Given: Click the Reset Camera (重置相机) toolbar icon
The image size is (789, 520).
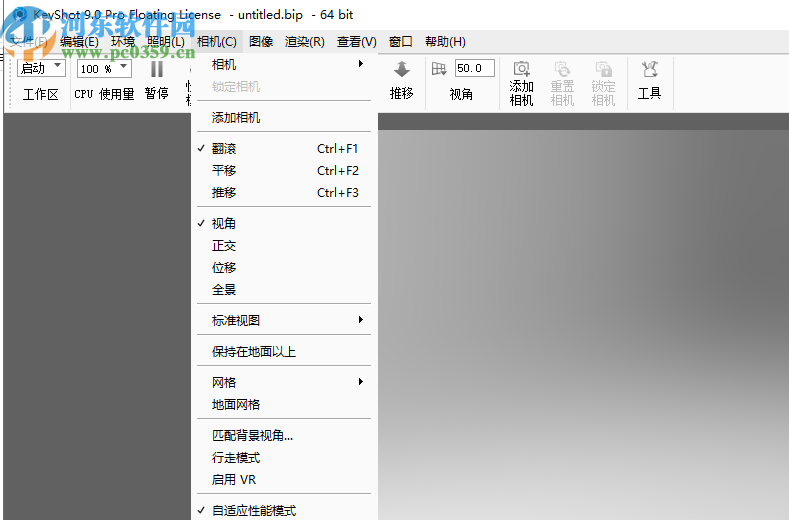Looking at the screenshot, I should pyautogui.click(x=562, y=69).
